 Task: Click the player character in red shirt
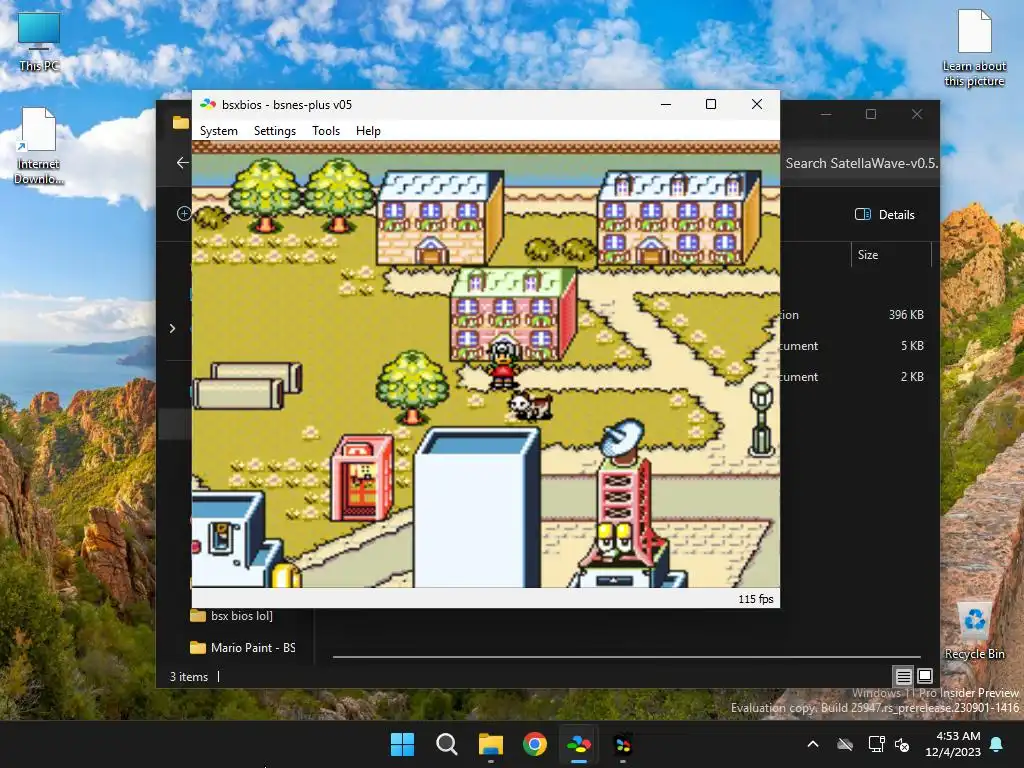[504, 364]
